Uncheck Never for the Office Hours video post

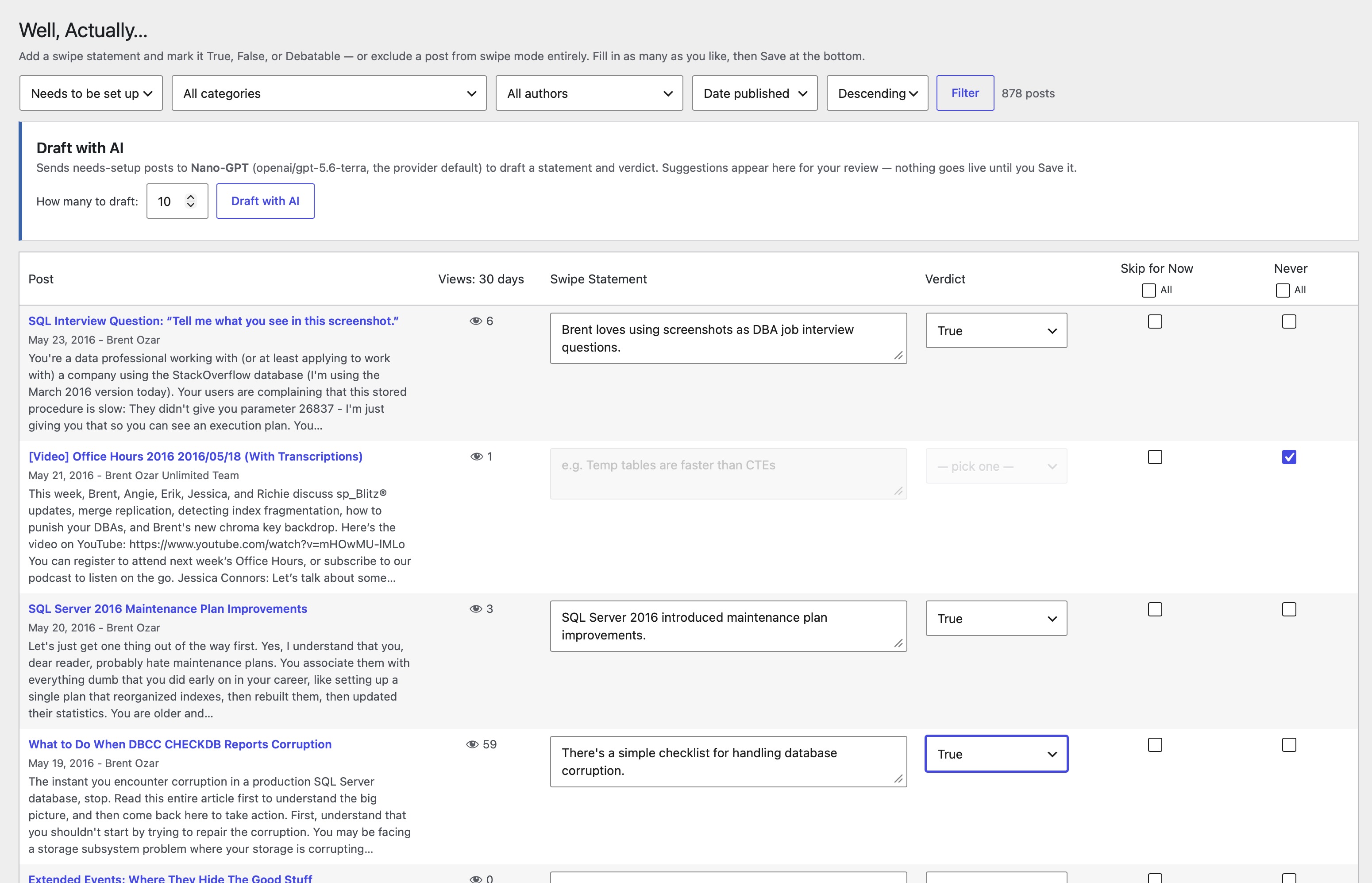click(1289, 457)
